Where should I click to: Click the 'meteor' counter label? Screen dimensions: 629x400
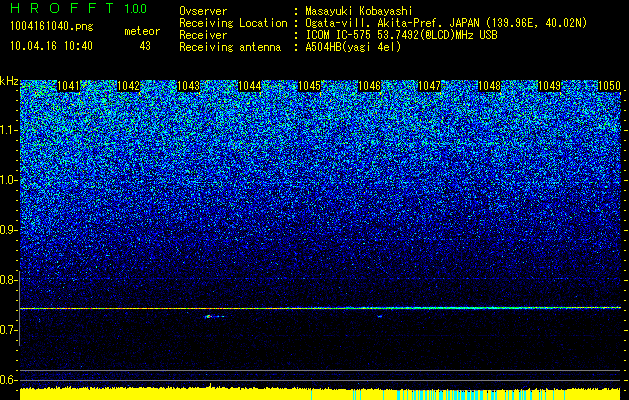142,31
